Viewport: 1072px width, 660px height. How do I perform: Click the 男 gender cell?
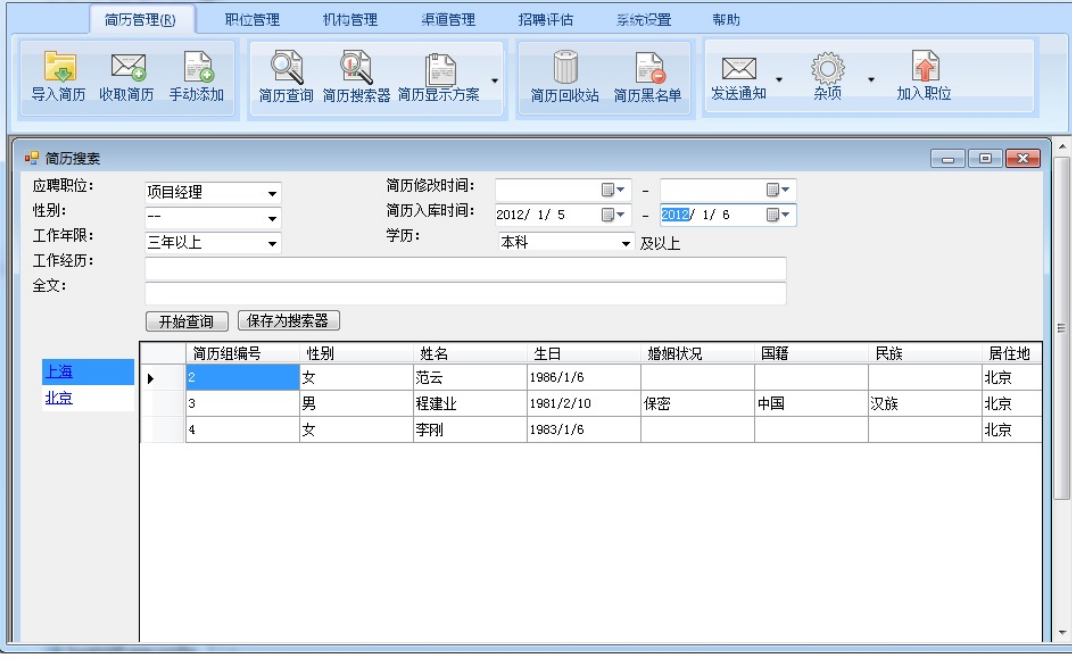(x=356, y=404)
